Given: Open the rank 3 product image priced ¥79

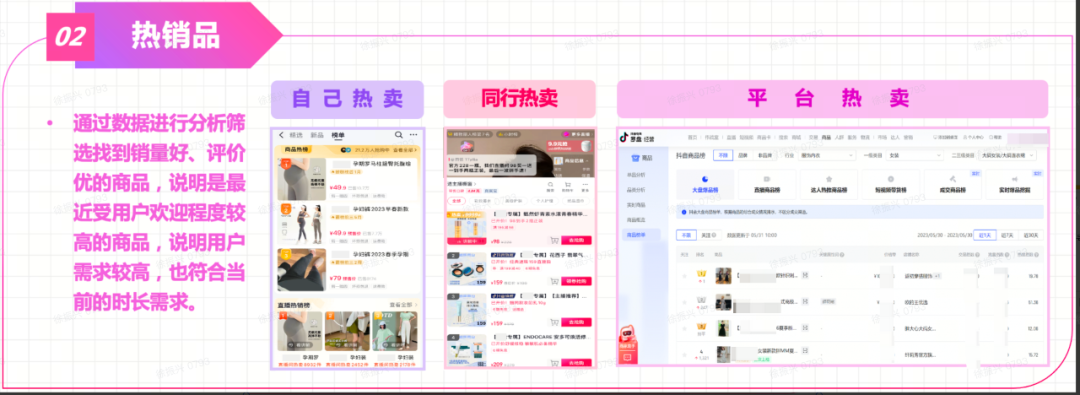Looking at the screenshot, I should click(301, 270).
